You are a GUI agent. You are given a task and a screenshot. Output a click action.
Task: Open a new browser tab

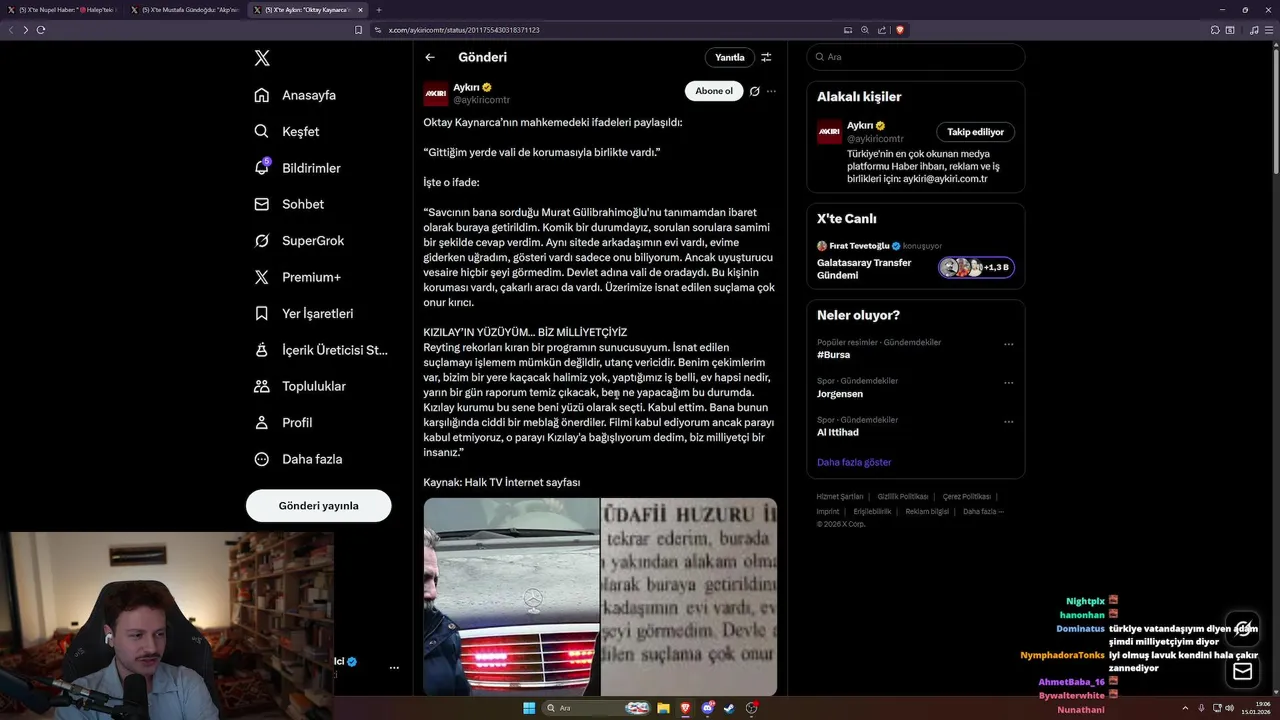coord(379,10)
